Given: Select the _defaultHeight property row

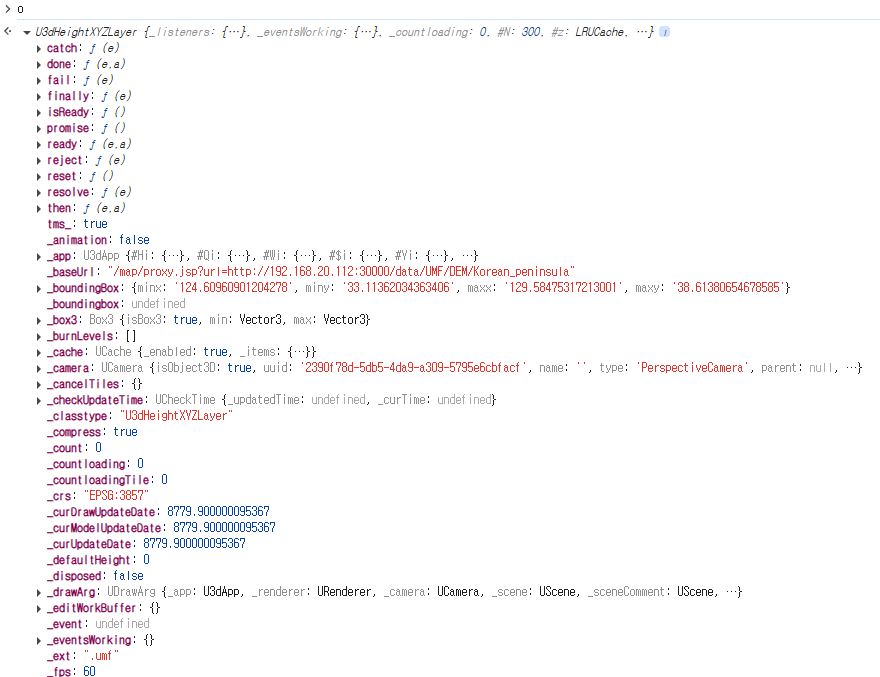Looking at the screenshot, I should (98, 560).
